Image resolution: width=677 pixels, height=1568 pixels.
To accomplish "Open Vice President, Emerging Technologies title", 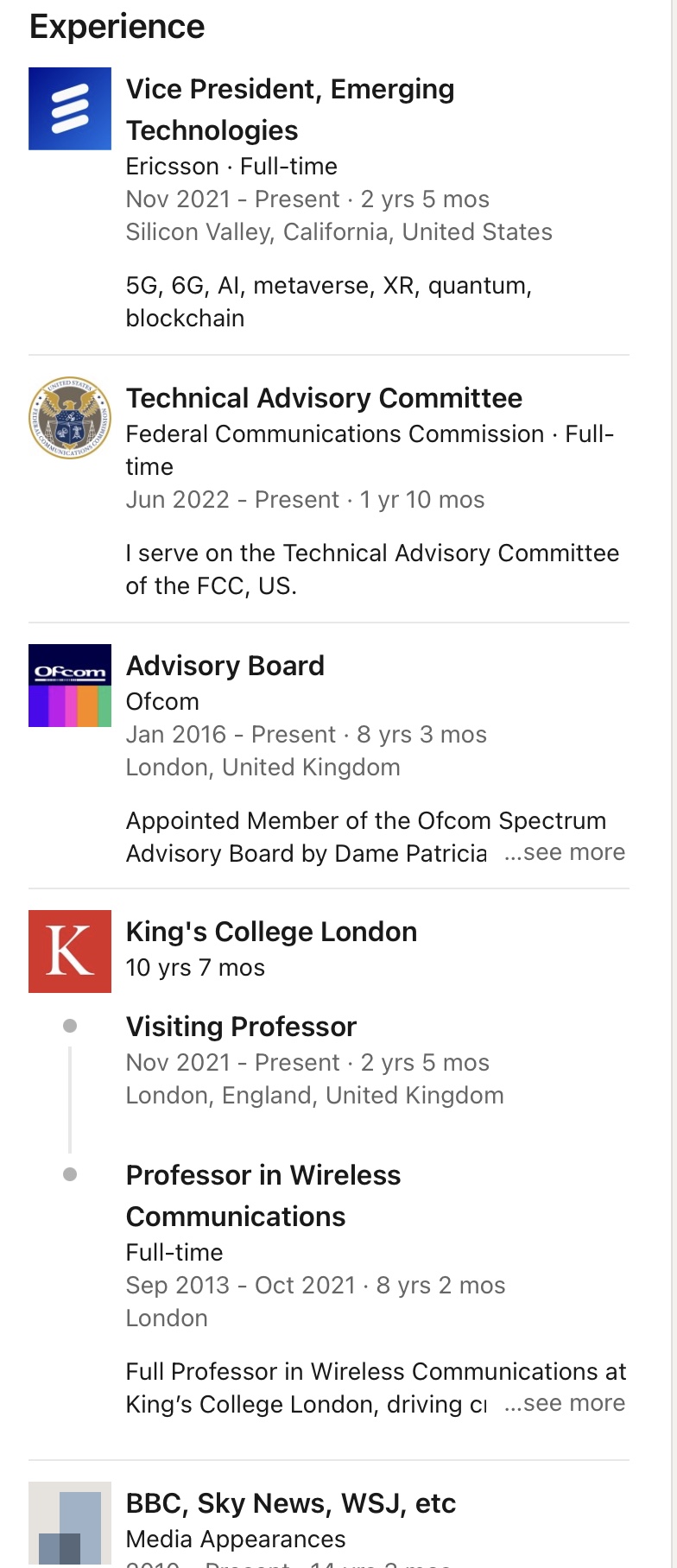I will pos(290,110).
